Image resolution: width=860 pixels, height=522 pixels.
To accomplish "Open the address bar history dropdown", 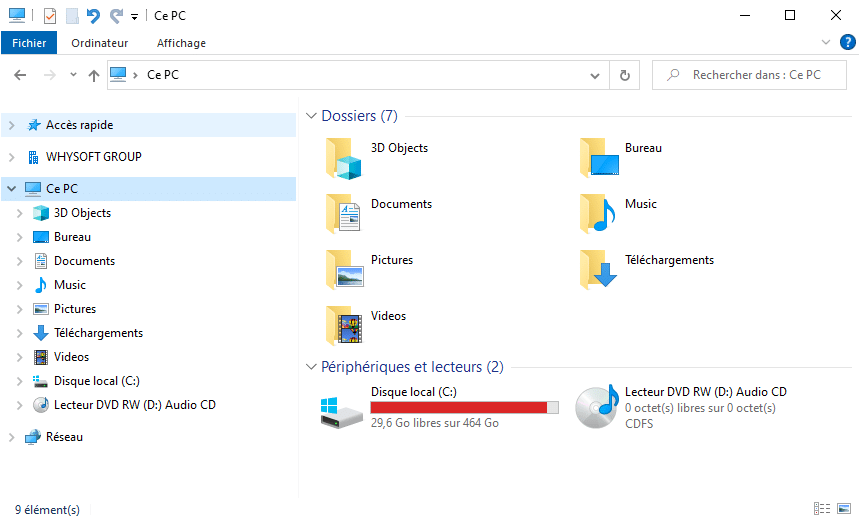I will [x=595, y=76].
